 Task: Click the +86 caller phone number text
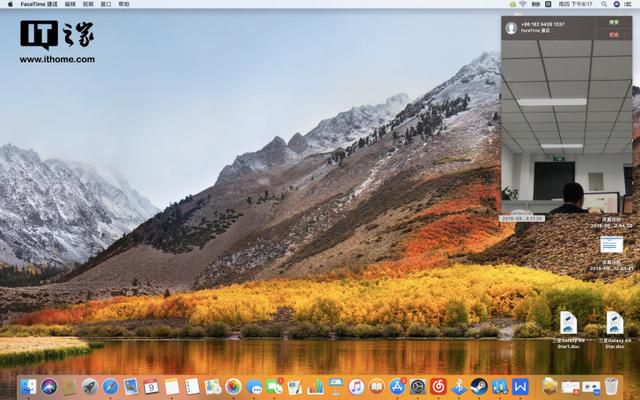542,24
